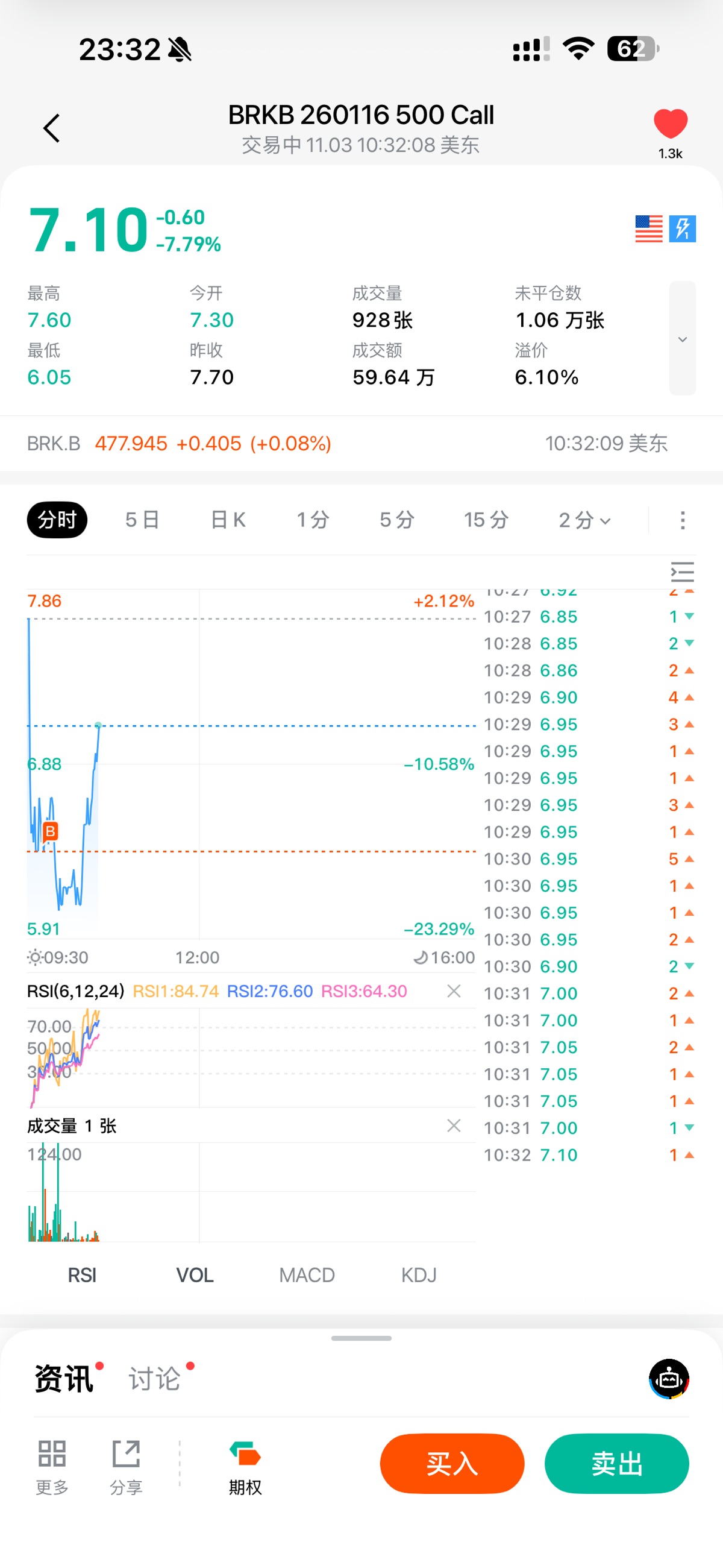Tap the silent bell icon in status bar
The height and width of the screenshot is (1568, 723).
click(180, 49)
